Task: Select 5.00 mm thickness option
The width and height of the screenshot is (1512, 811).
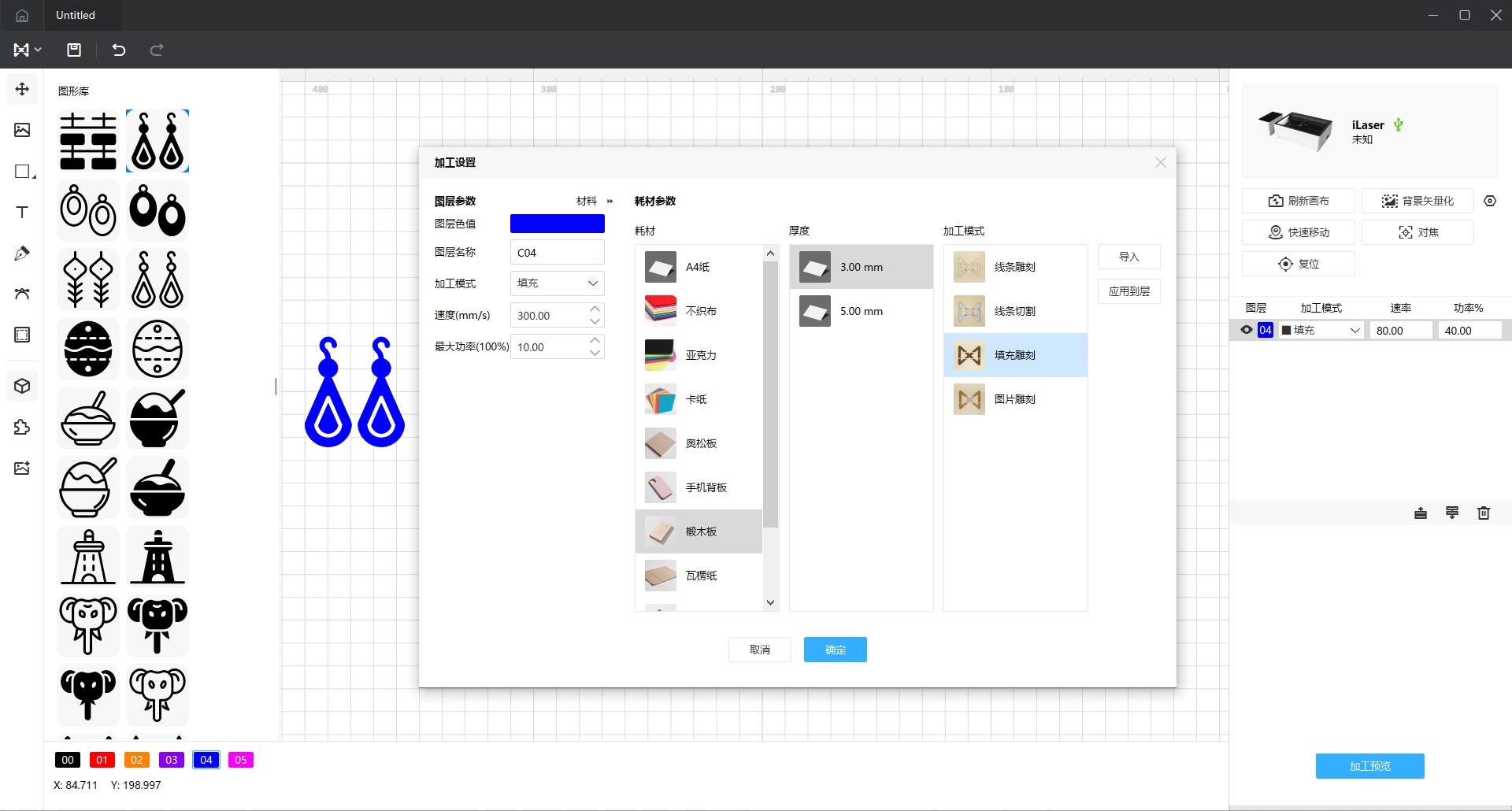Action: tap(861, 311)
